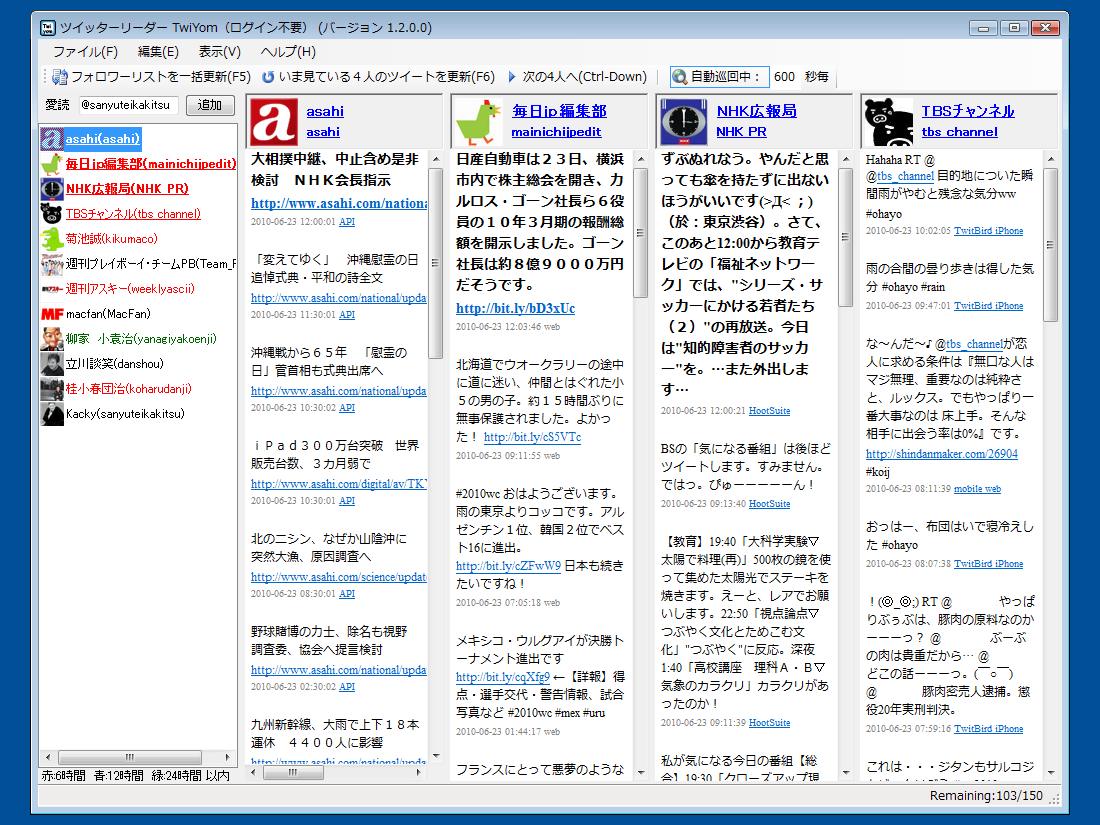The height and width of the screenshot is (825, 1100).
Task: Open the asahi display name link
Action: 325,111
